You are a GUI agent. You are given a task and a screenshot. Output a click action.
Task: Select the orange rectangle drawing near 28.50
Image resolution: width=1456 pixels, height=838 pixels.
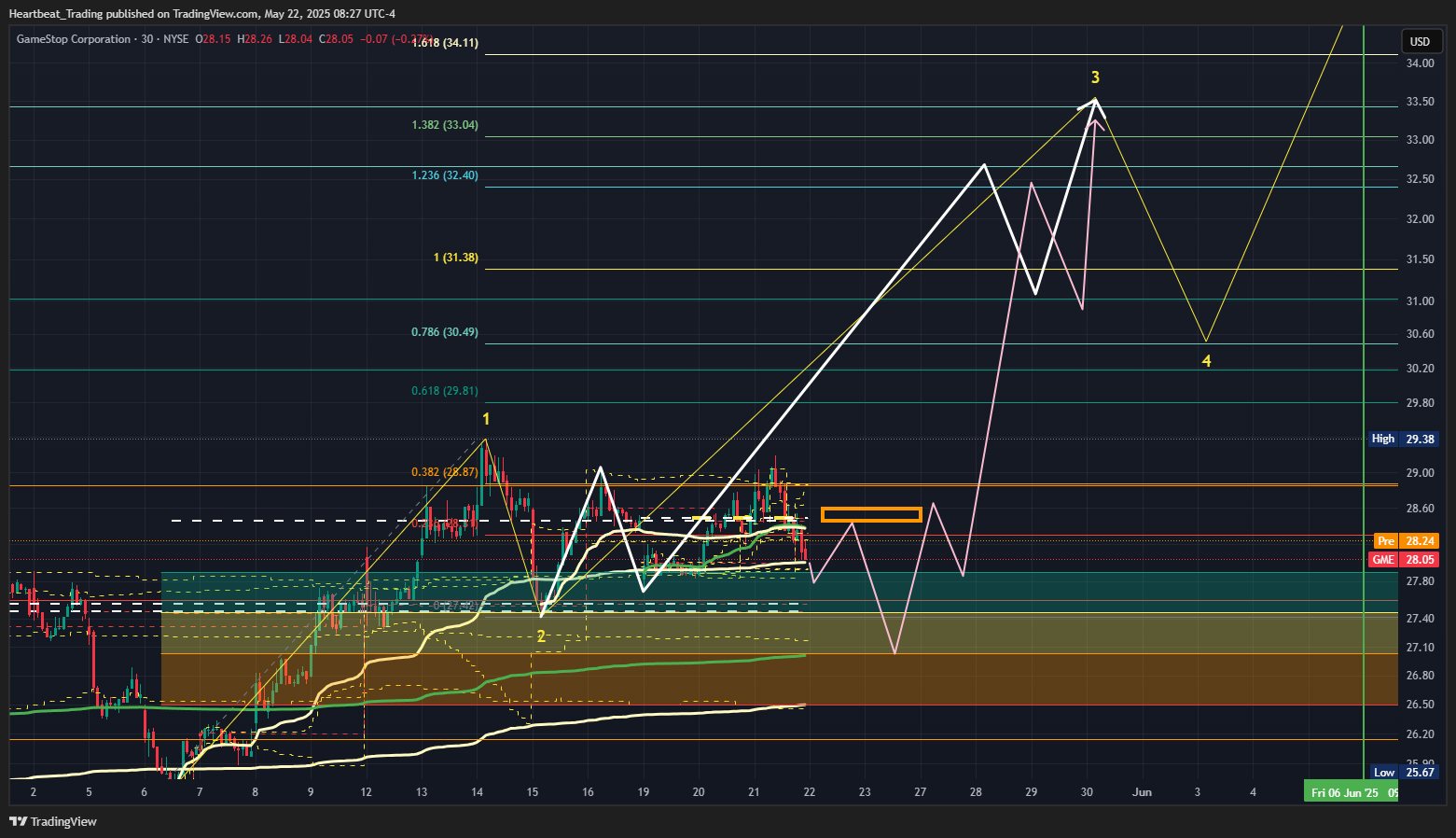(871, 514)
